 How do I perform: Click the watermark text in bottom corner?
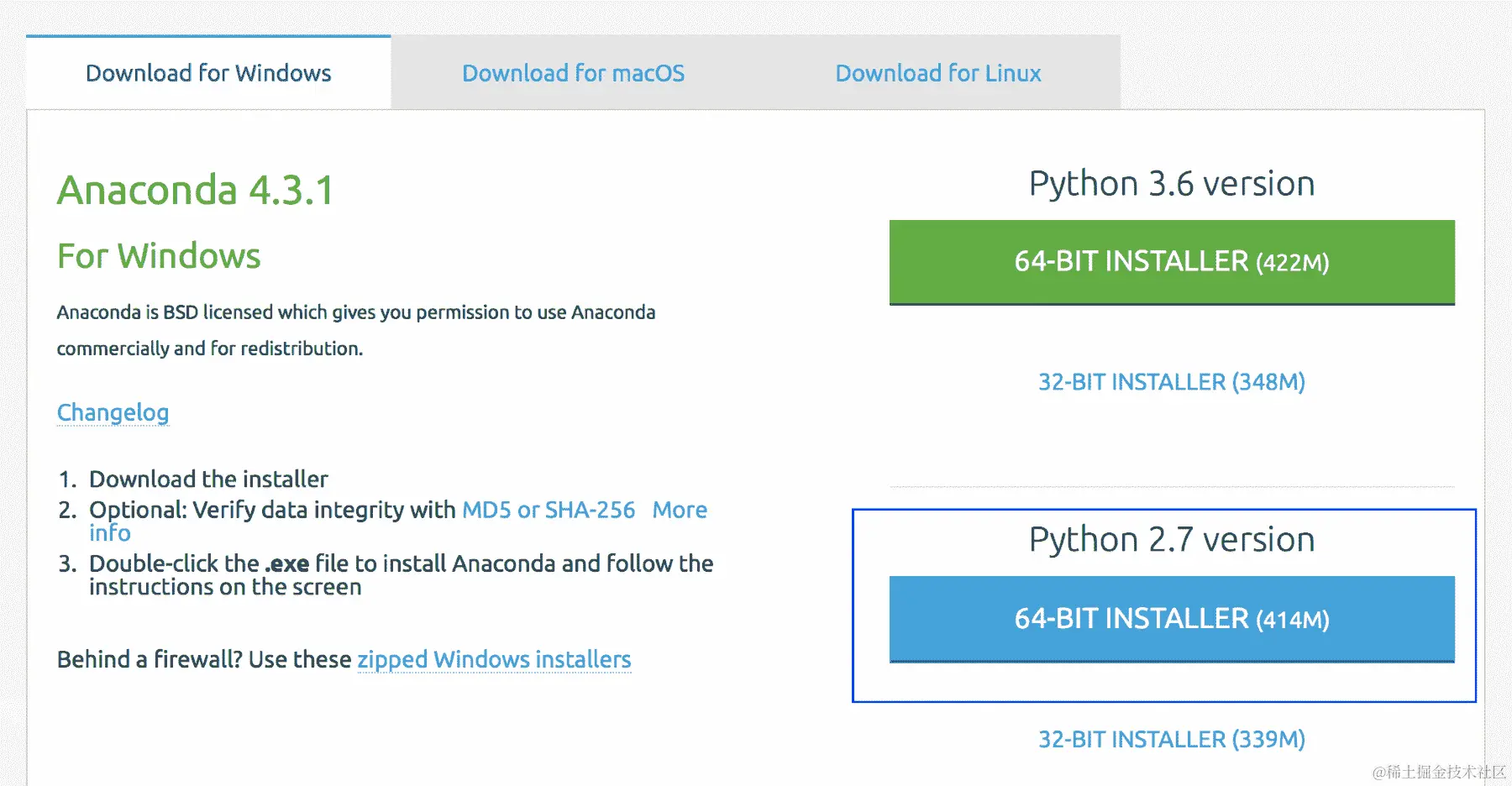point(1438,771)
